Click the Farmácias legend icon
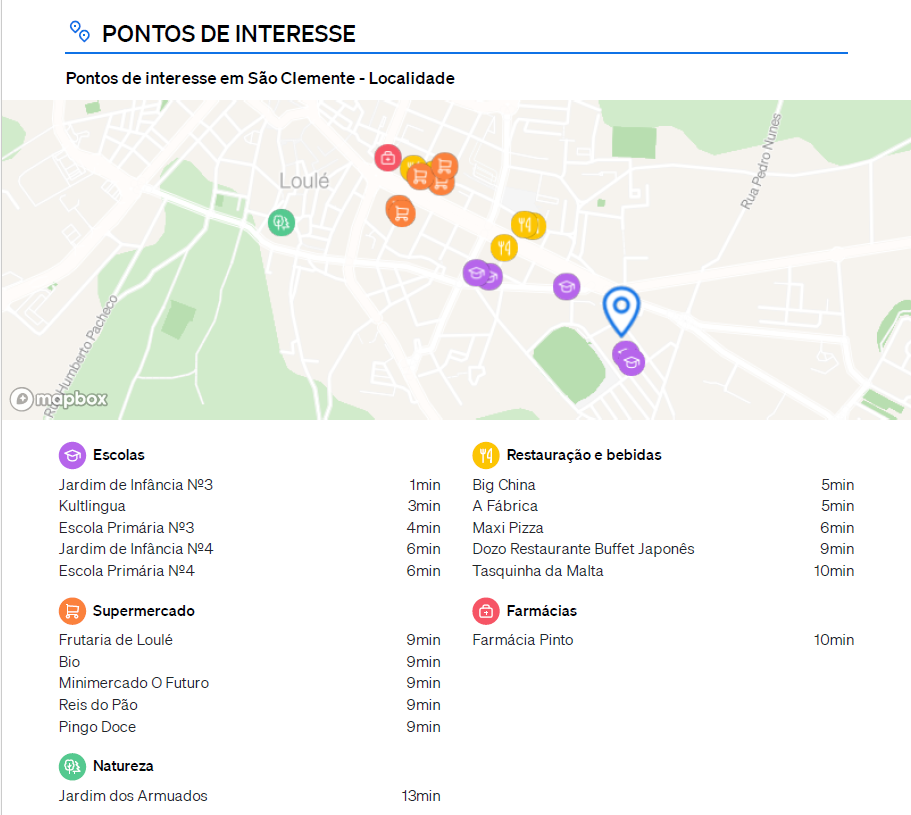This screenshot has width=911, height=815. (485, 611)
